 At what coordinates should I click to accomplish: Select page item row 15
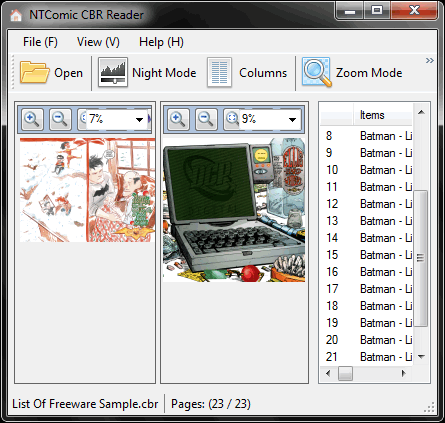tap(366, 255)
